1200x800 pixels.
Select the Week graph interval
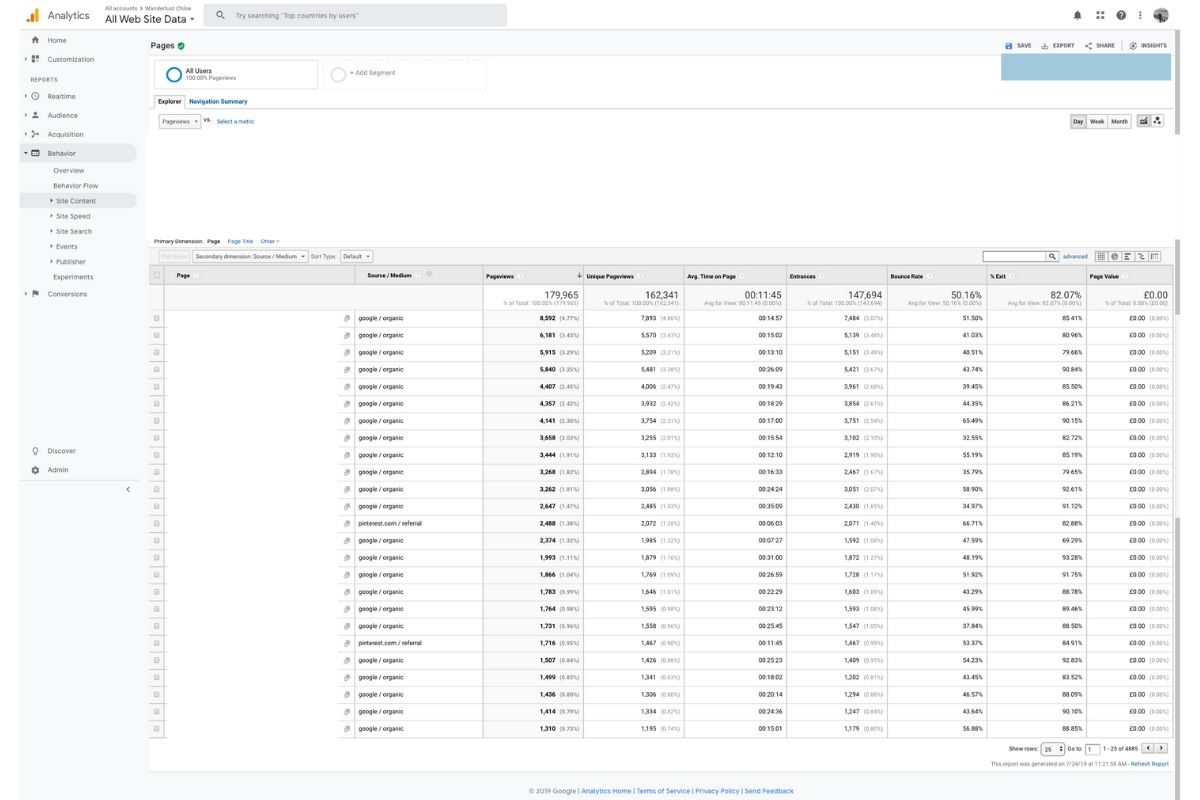[1097, 121]
